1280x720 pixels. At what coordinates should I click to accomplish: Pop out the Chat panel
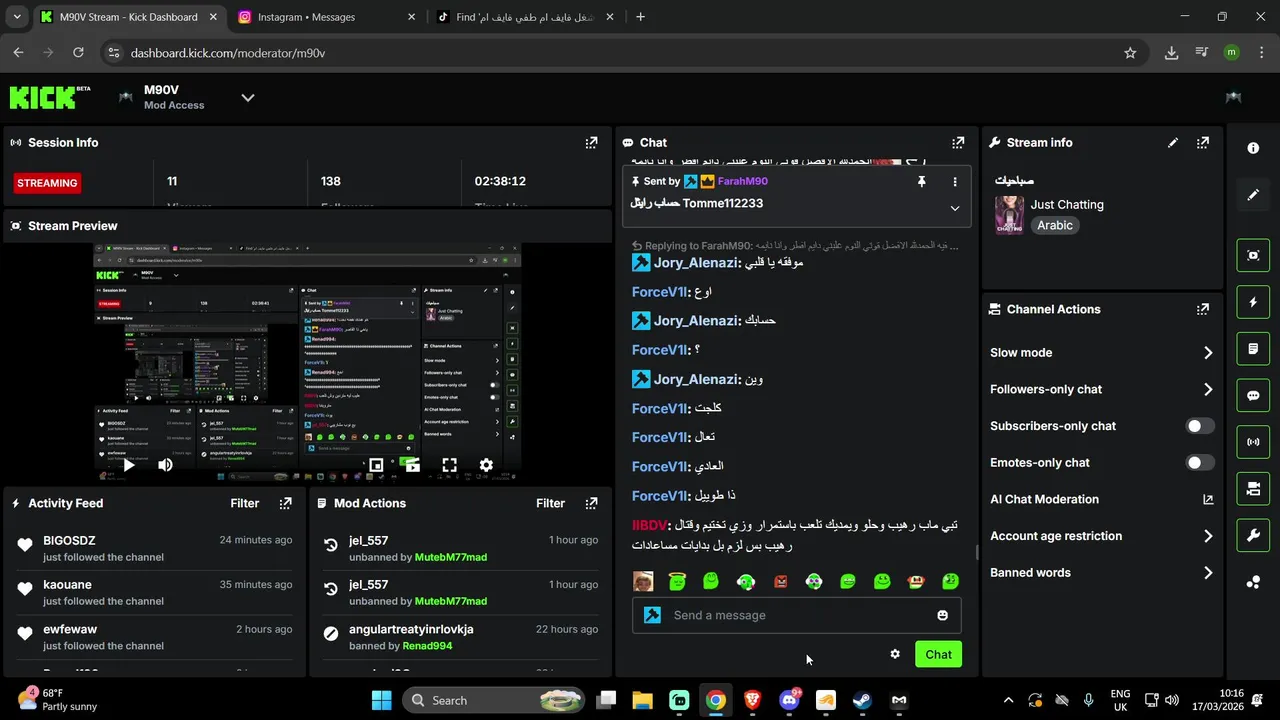point(958,143)
